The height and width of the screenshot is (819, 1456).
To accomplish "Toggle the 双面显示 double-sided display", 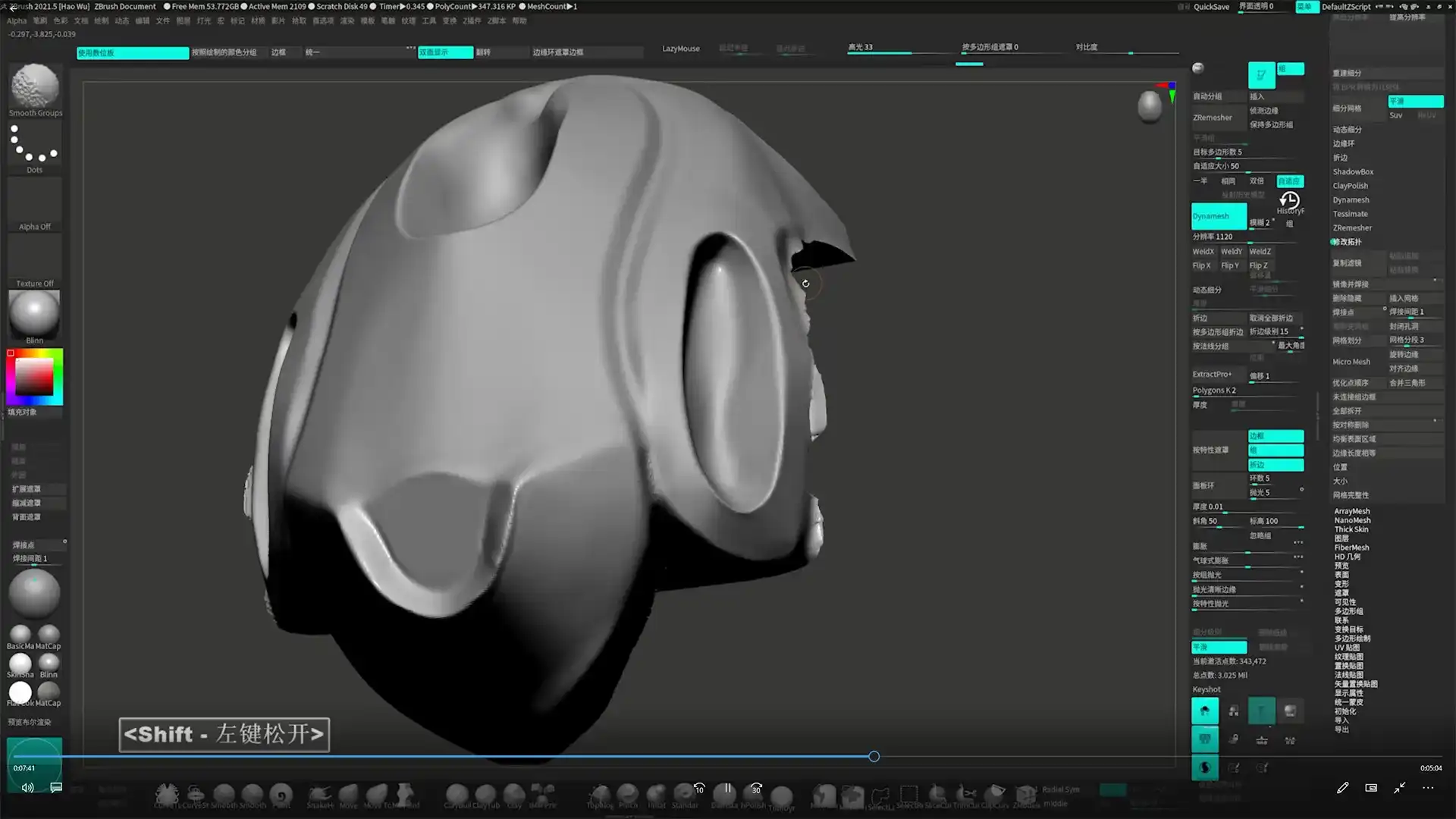I will (444, 52).
